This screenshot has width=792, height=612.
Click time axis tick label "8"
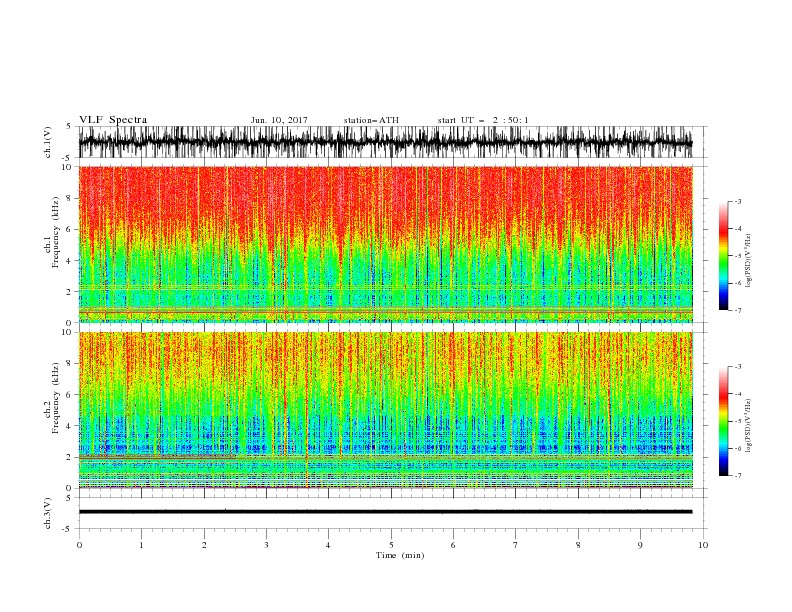(x=578, y=545)
